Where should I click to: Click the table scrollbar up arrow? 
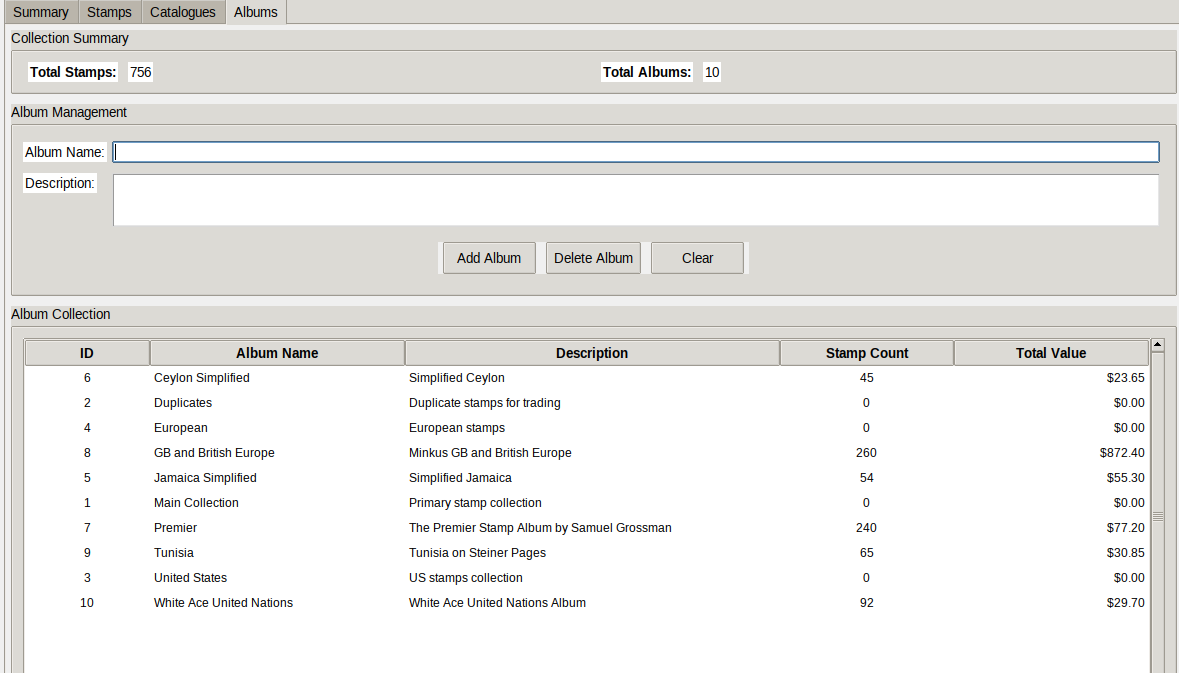tap(1158, 345)
